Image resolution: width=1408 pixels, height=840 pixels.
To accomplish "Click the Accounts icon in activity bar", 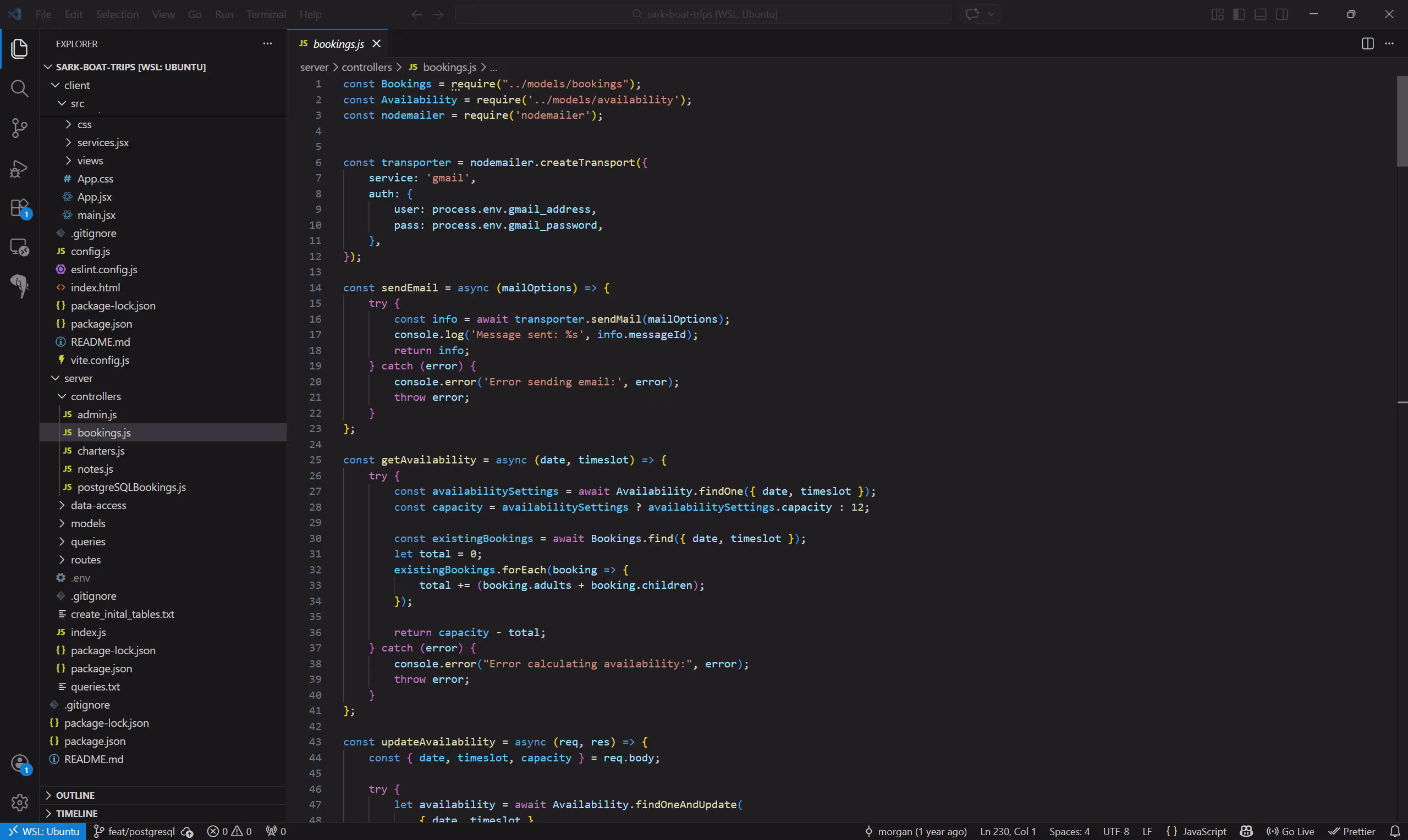I will point(20,763).
